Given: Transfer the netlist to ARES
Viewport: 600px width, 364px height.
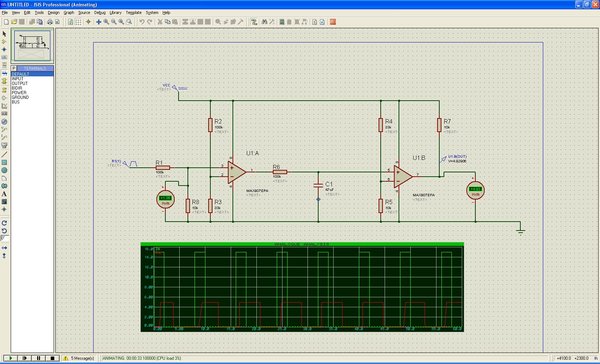Looking at the screenshot, I should tap(333, 22).
